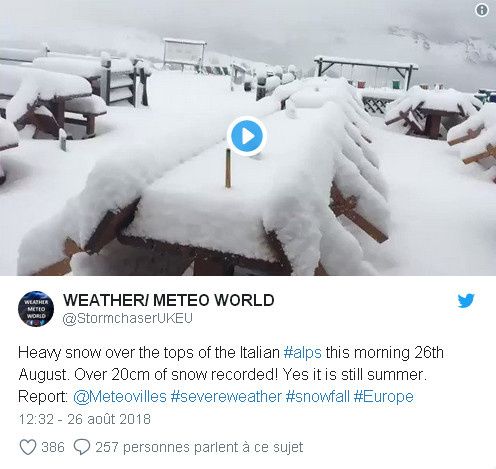496x469 pixels.
Task: Click the reply speech bubble icon
Action: coord(82,447)
